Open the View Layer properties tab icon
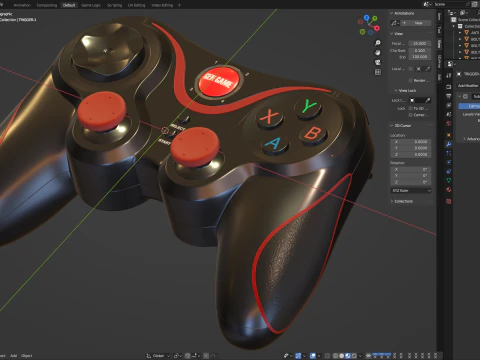Image resolution: width=480 pixels, height=360 pixels. coord(449,105)
